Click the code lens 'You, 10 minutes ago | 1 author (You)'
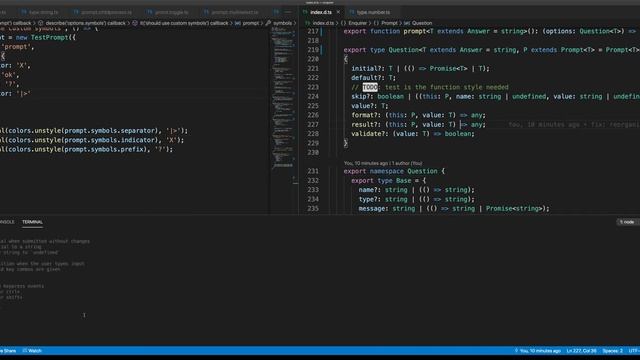 (x=383, y=163)
